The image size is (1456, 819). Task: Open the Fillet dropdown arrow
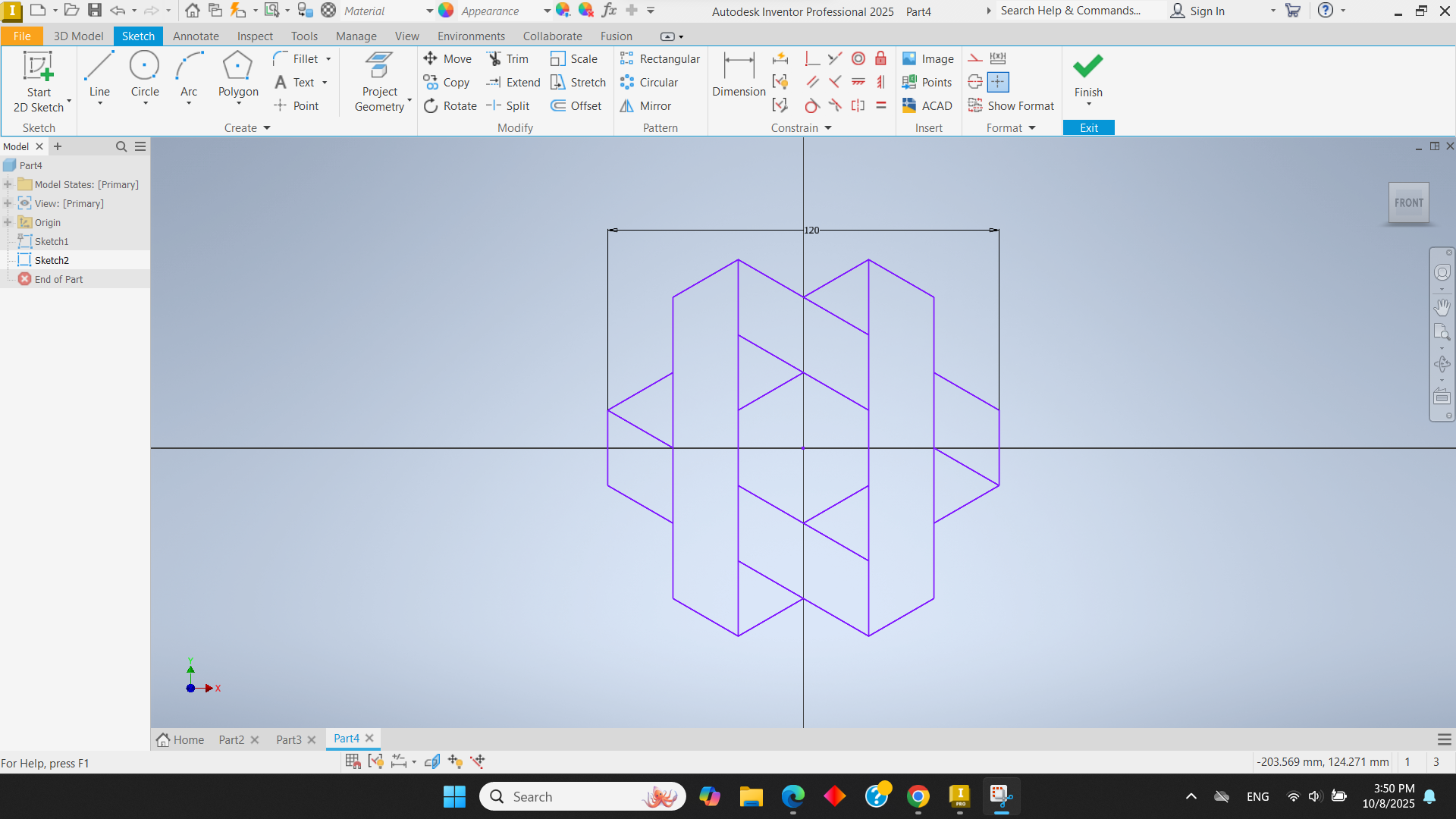tap(328, 59)
